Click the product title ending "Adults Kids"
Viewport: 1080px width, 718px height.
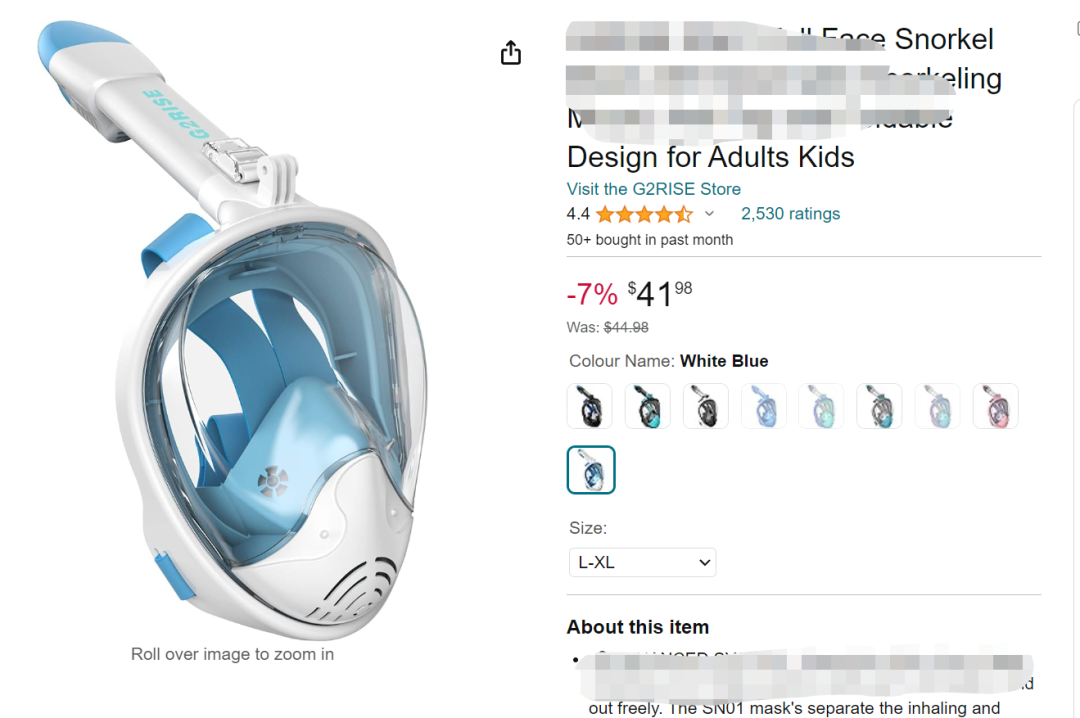(710, 157)
